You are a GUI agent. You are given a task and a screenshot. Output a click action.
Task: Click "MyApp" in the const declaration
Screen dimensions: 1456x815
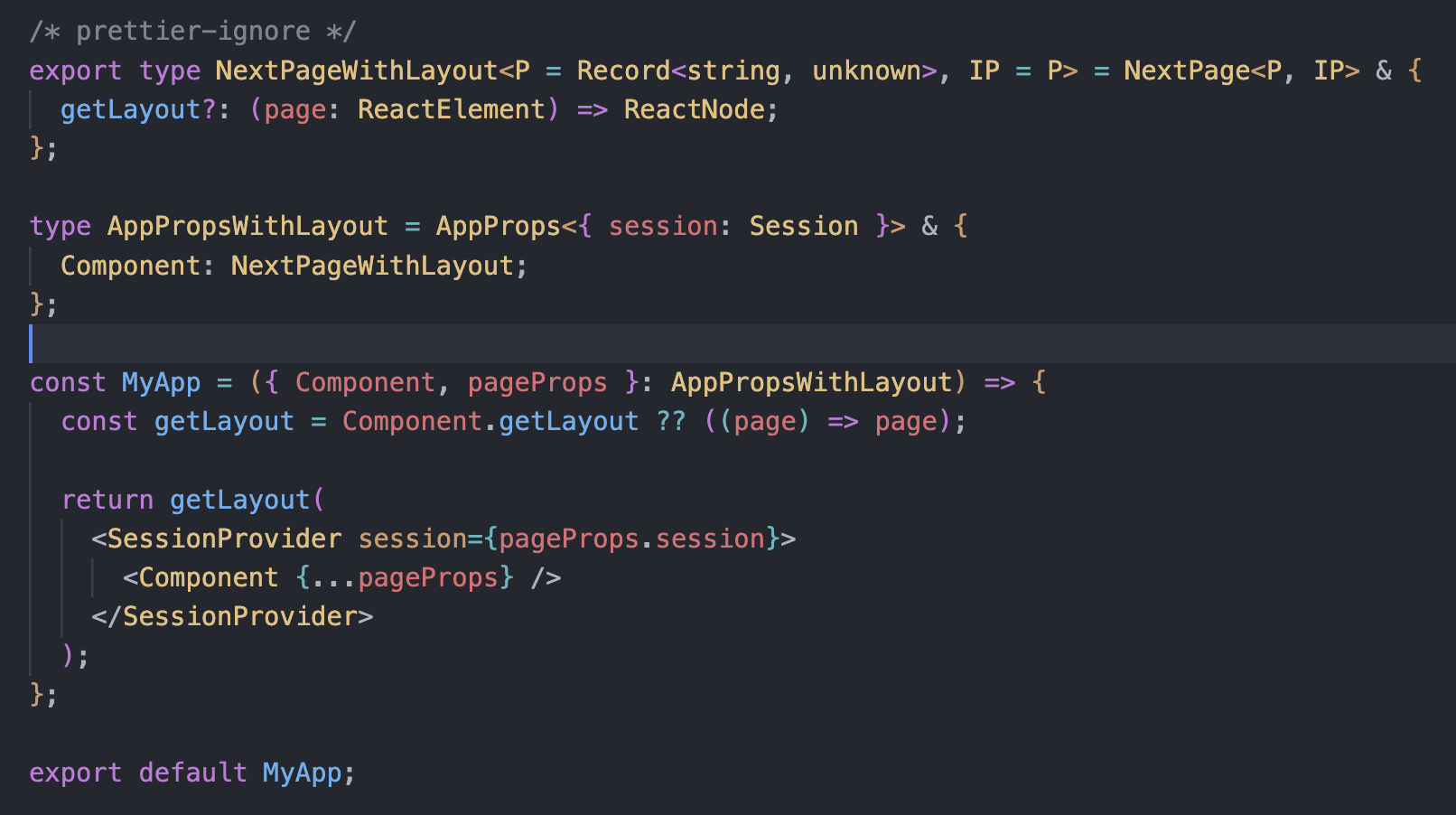coord(161,382)
